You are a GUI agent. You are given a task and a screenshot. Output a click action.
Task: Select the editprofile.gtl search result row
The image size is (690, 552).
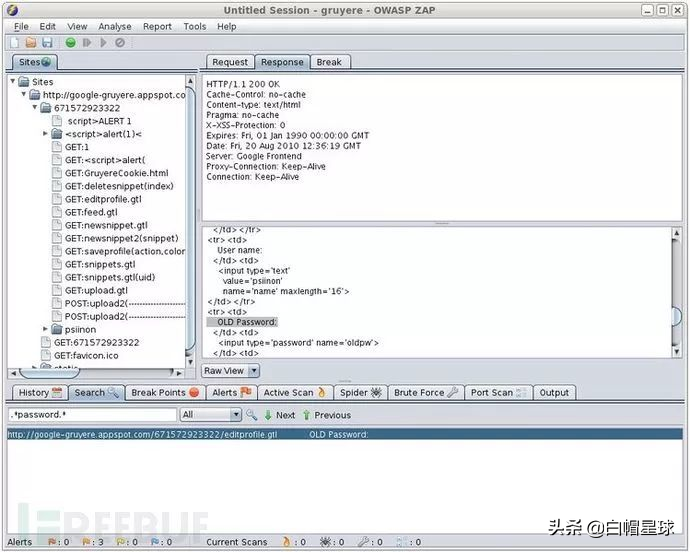(x=345, y=434)
